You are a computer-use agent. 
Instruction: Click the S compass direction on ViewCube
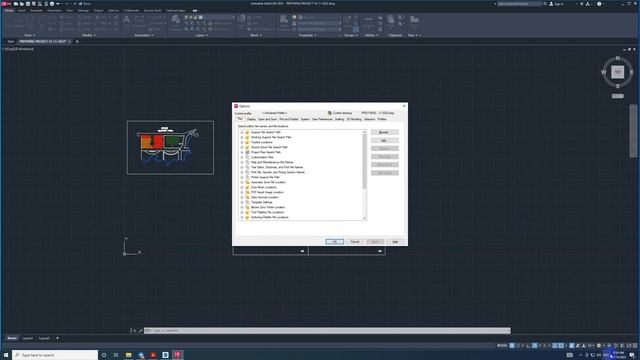(x=618, y=86)
